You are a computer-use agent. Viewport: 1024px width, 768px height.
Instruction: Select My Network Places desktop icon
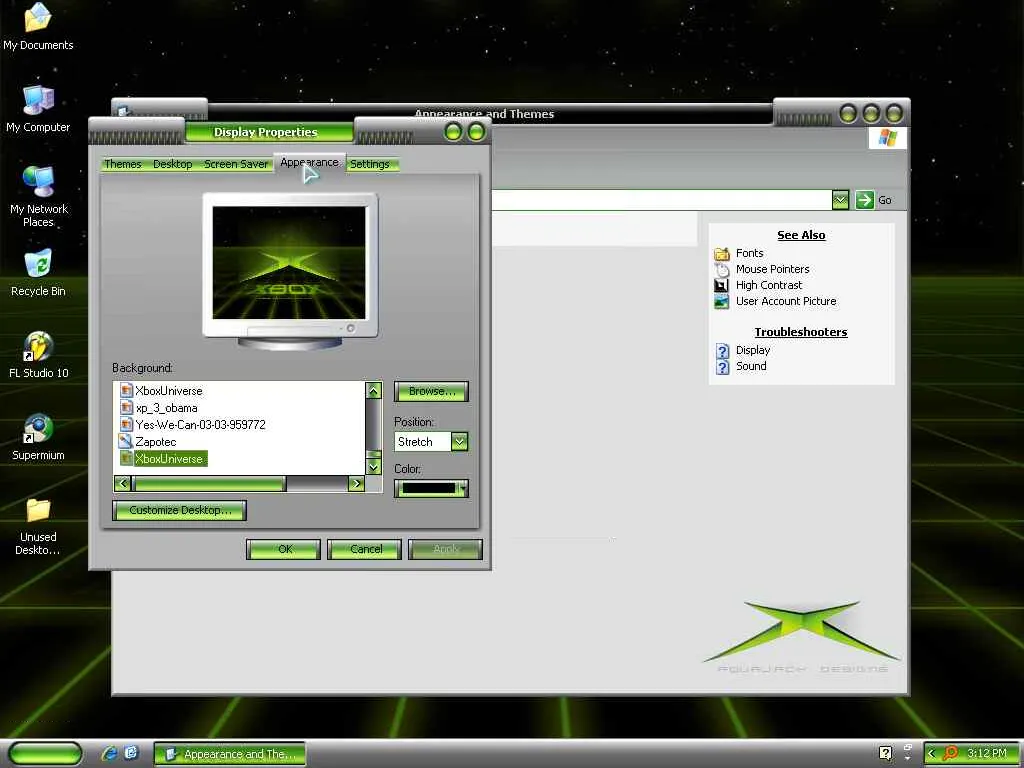pyautogui.click(x=38, y=196)
